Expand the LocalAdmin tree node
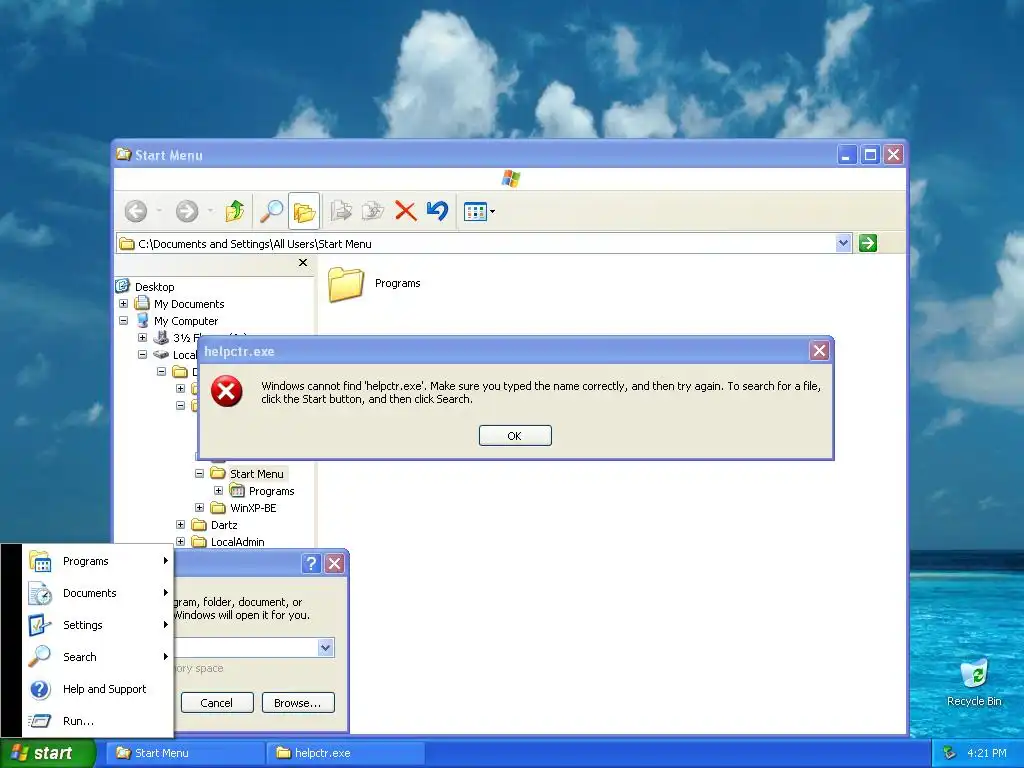 180,541
